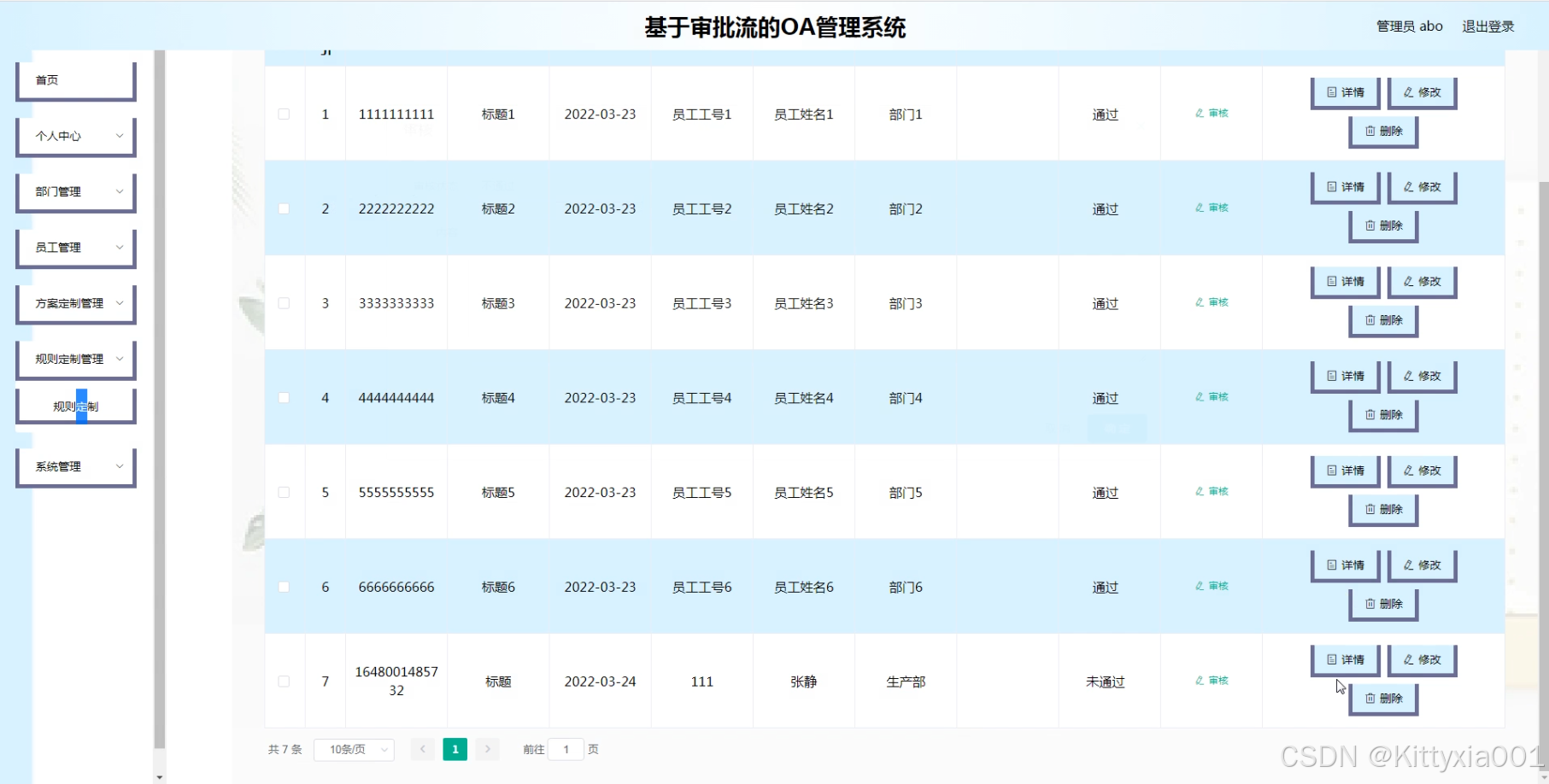
Task: Expand the 系统管理 sidebar menu
Action: (76, 466)
